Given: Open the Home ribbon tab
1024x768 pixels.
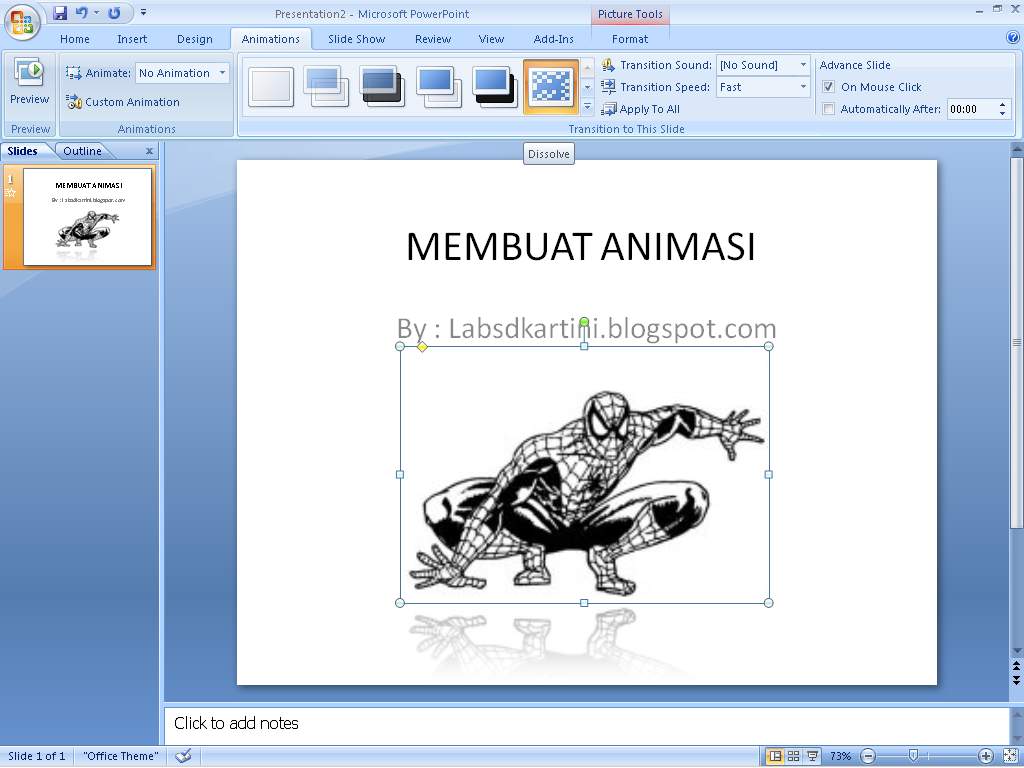Looking at the screenshot, I should (74, 39).
